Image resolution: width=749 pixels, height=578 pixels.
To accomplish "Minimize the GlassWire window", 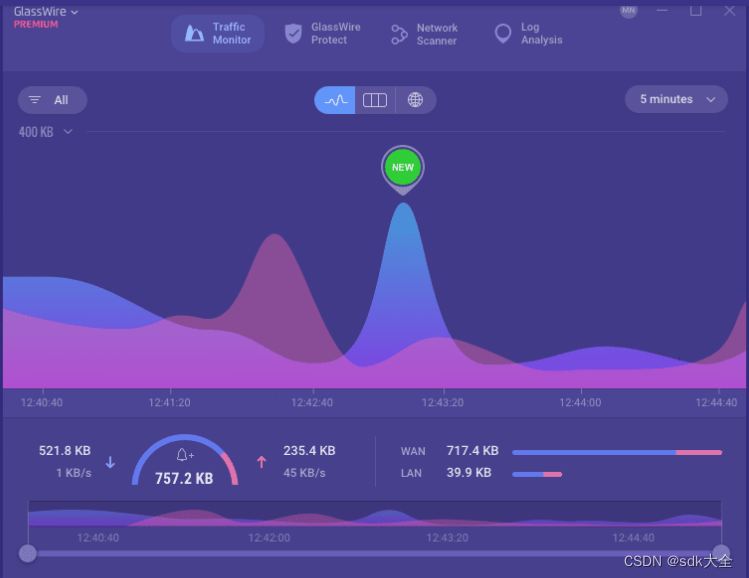I will point(662,10).
